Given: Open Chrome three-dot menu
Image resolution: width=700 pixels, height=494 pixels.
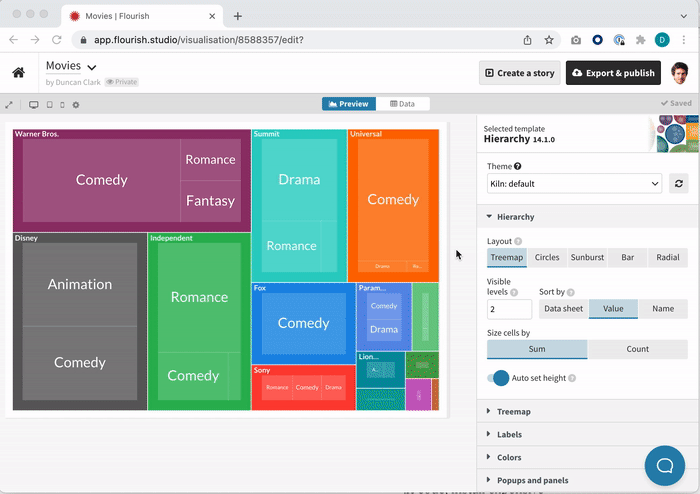Looking at the screenshot, I should click(683, 40).
